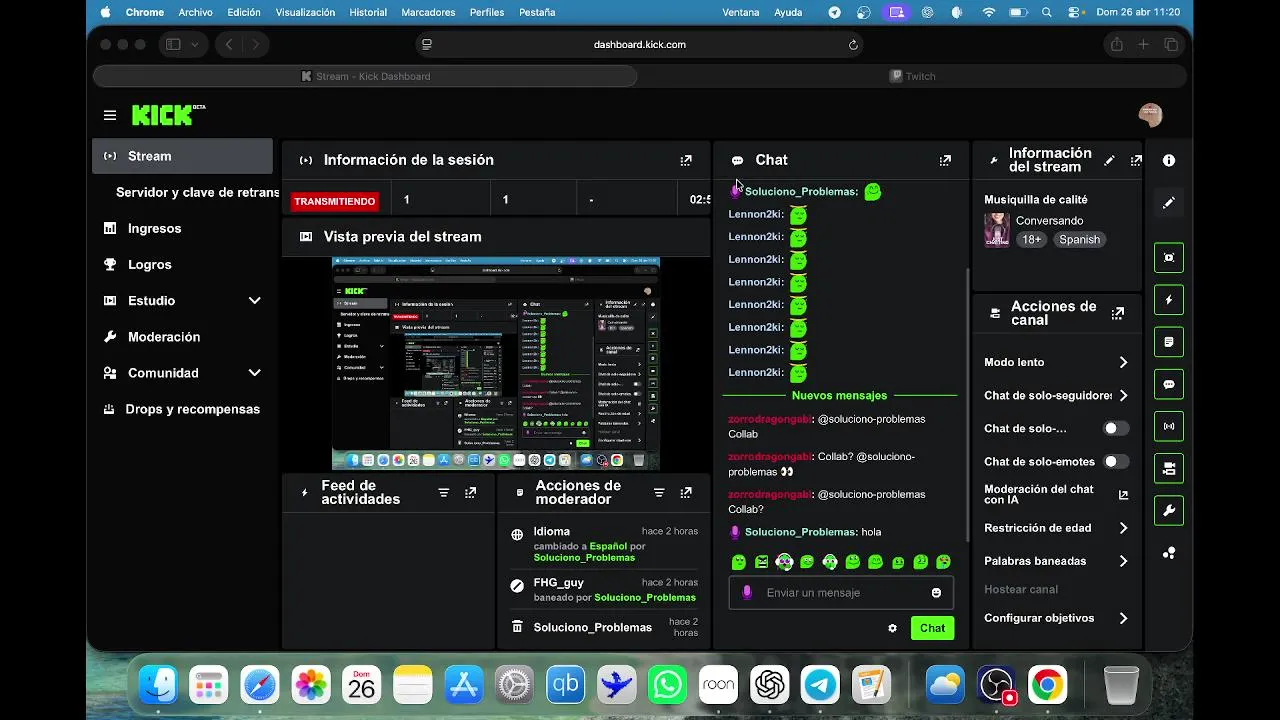Click the 18+ tag

[1031, 240]
